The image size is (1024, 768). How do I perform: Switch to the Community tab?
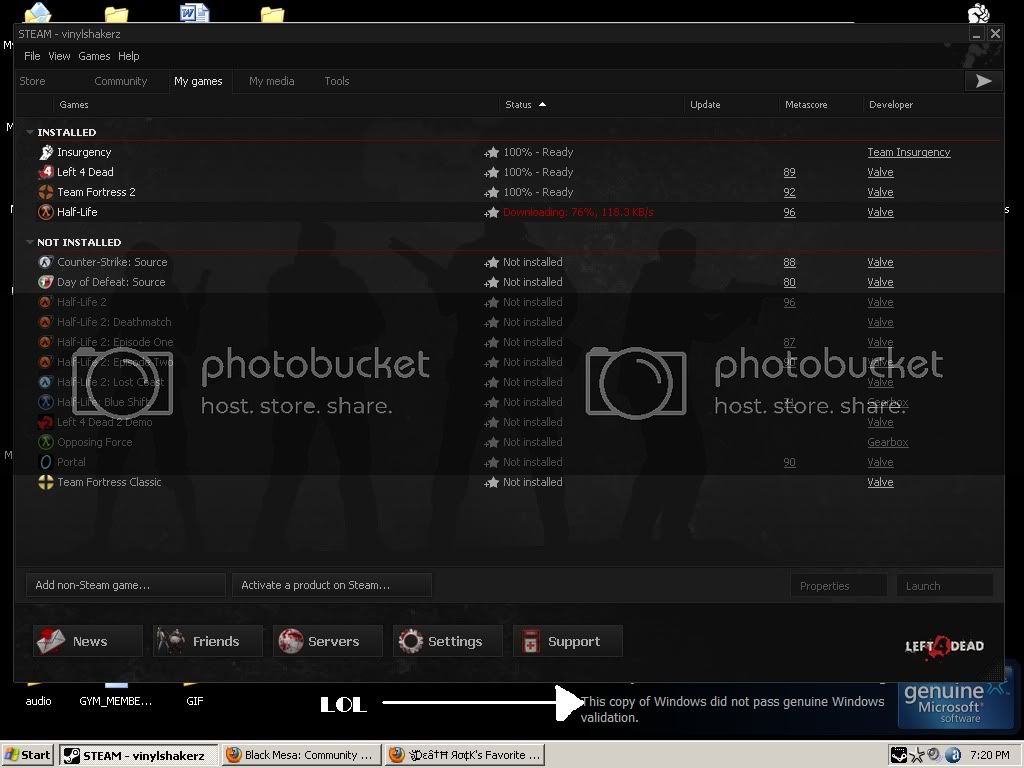[121, 81]
